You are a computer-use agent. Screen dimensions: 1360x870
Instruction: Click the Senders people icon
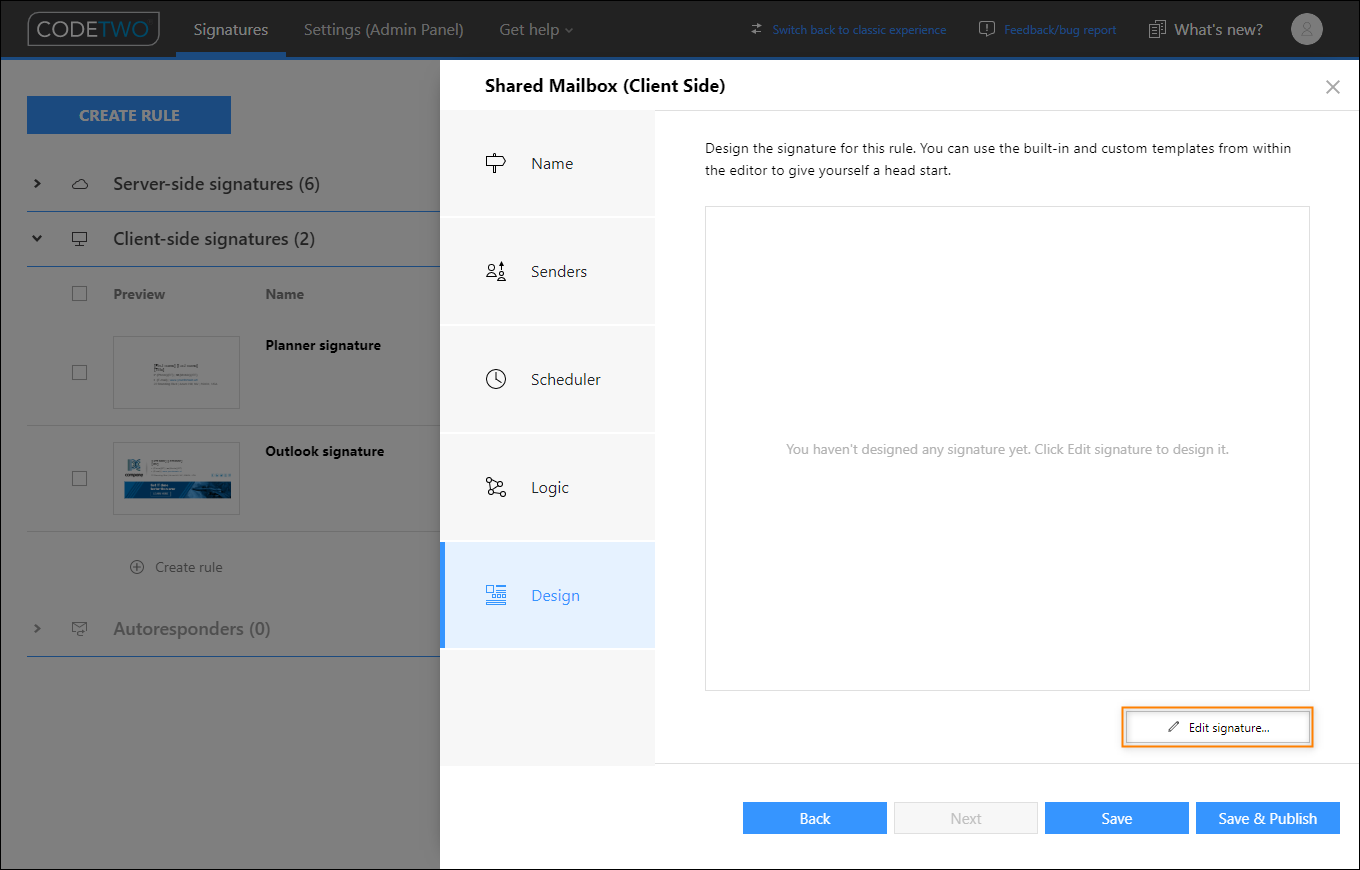496,271
